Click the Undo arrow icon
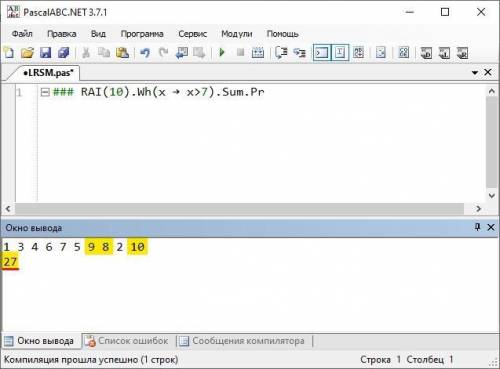 coord(145,53)
